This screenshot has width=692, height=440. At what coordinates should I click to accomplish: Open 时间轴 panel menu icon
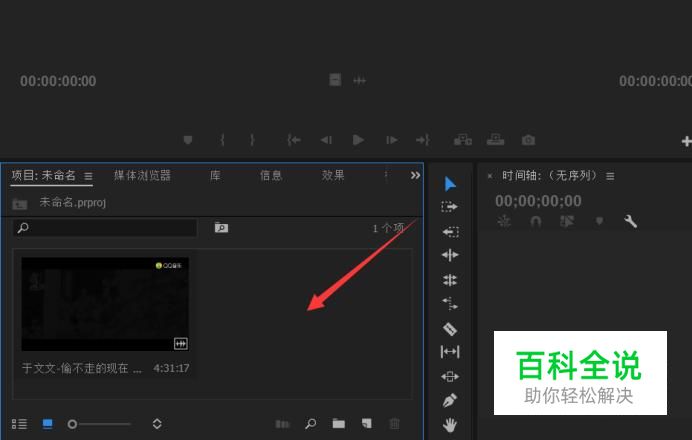tap(610, 177)
